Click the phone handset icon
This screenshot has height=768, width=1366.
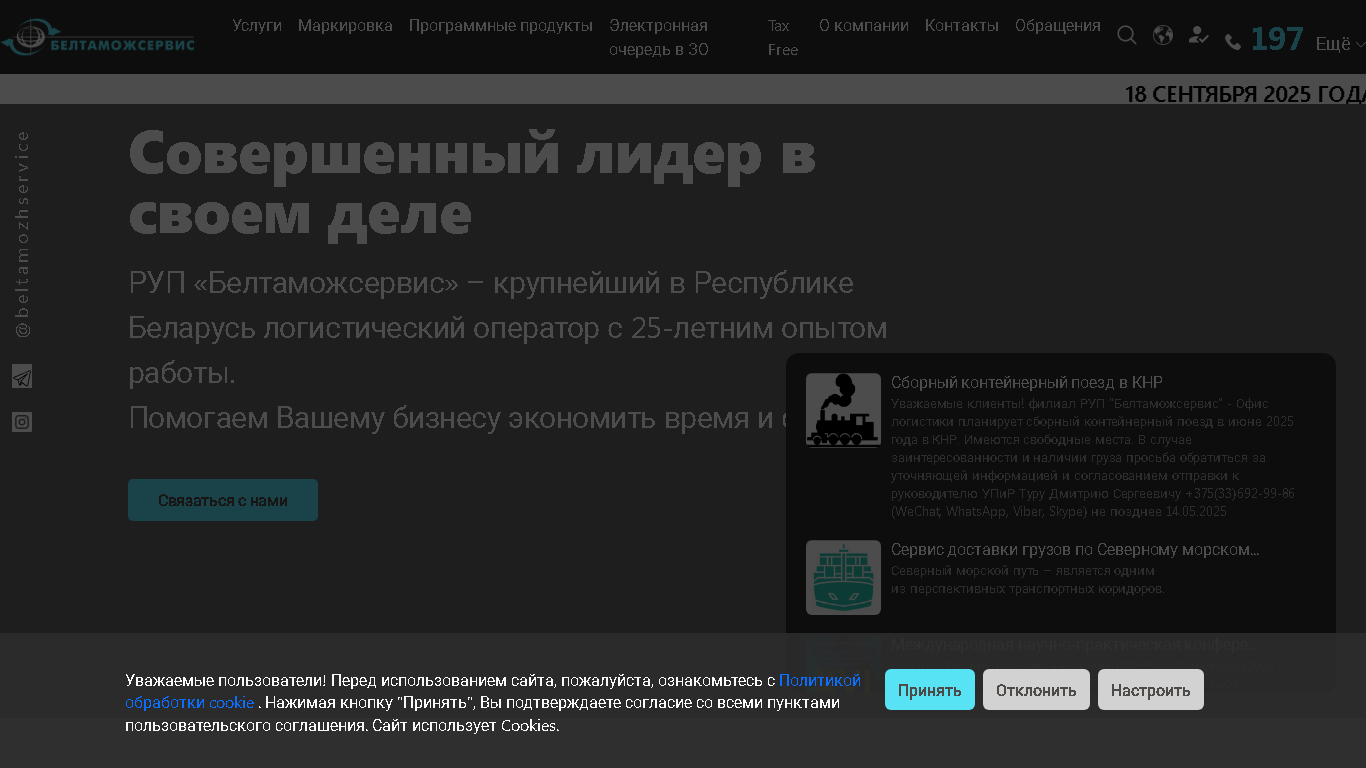coord(1233,42)
